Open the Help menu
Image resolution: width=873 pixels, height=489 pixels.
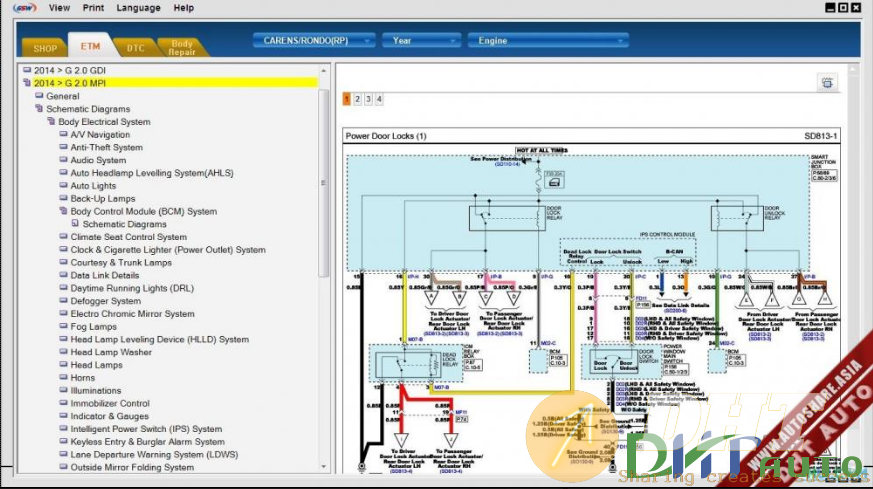pos(183,8)
